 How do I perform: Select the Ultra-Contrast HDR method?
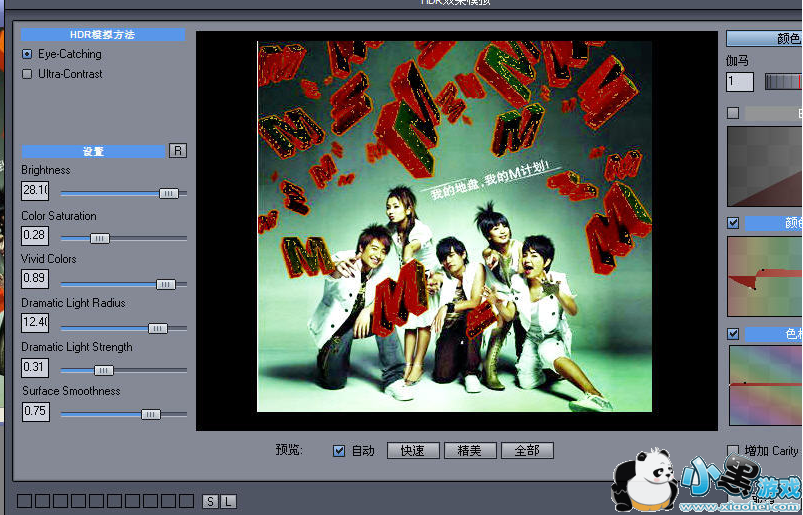click(x=27, y=74)
